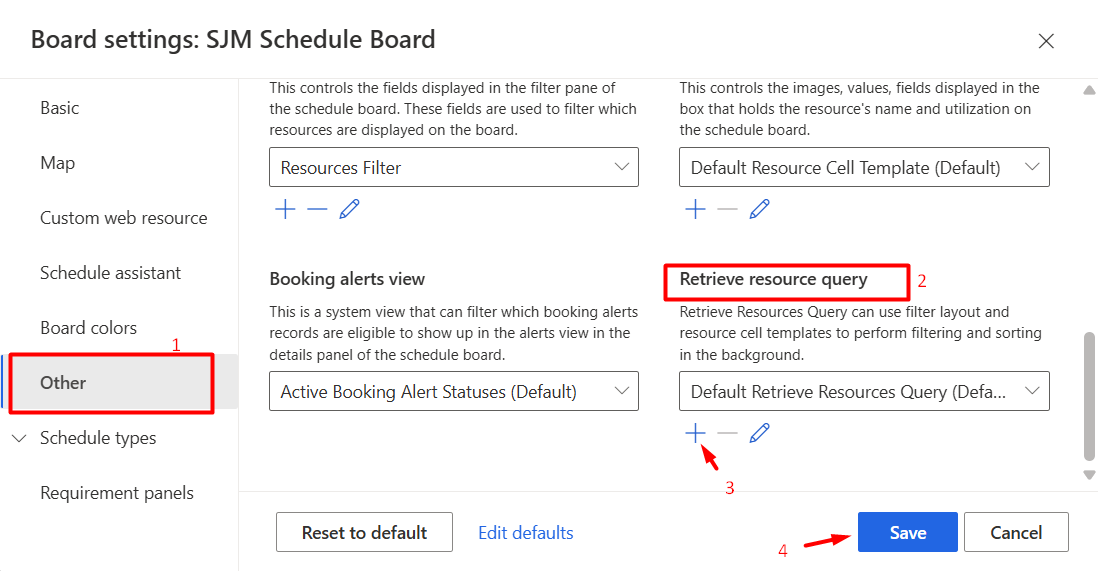The image size is (1098, 571).
Task: Close the Board settings dialog
Action: pyautogui.click(x=1046, y=41)
